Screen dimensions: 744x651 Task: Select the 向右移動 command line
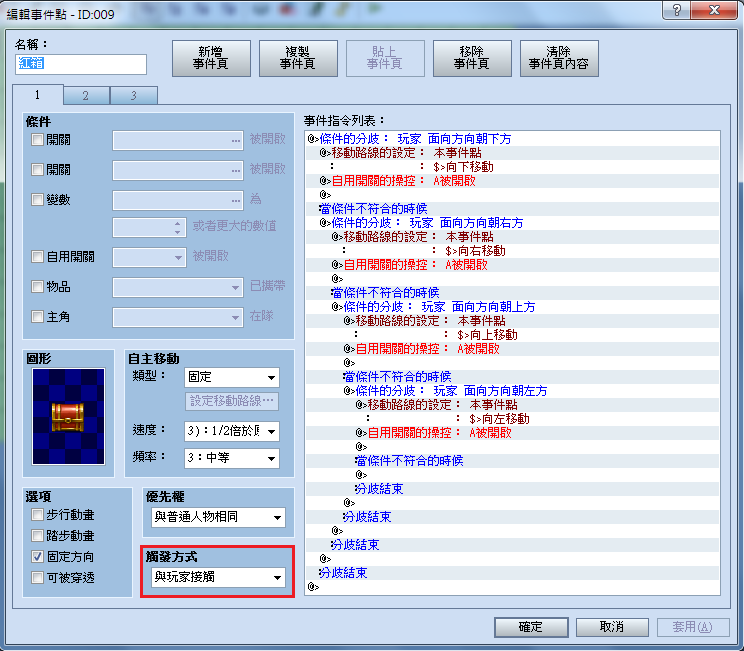[x=512, y=251]
